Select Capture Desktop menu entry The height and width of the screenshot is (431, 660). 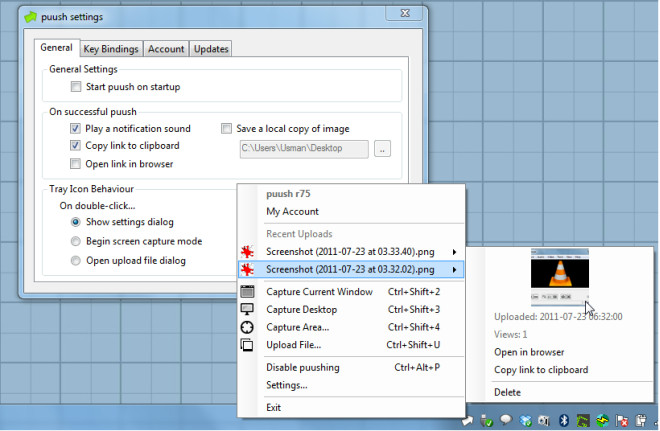(x=351, y=309)
